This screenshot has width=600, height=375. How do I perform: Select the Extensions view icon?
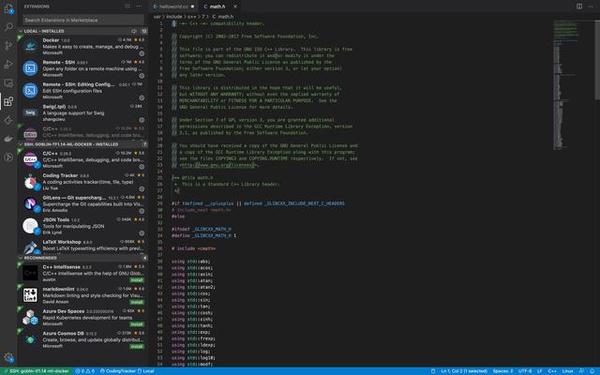click(8, 101)
